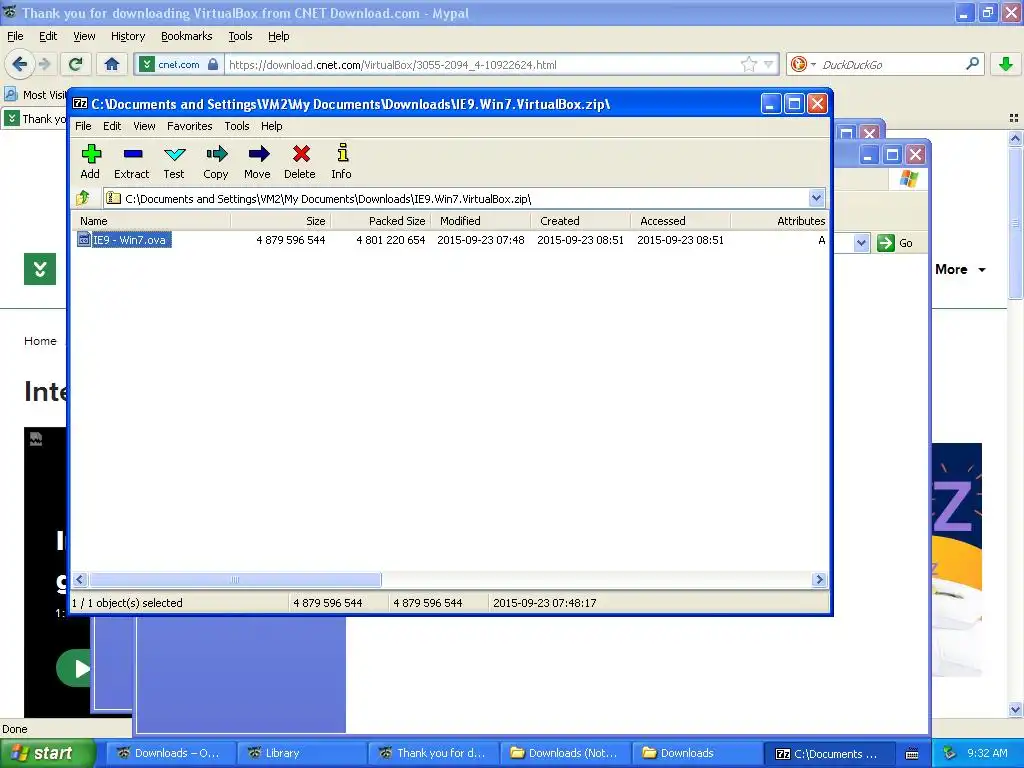Image resolution: width=1024 pixels, height=768 pixels.
Task: Open the 7-Zip File menu
Action: coord(83,126)
